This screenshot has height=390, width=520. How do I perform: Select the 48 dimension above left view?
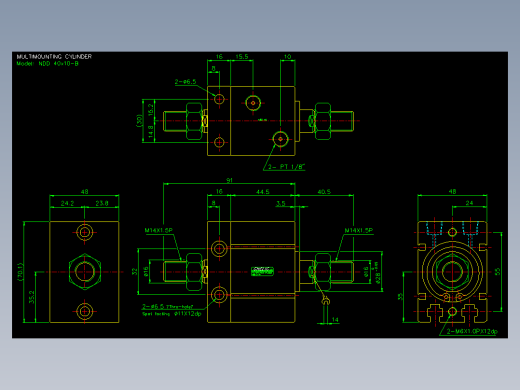pyautogui.click(x=84, y=192)
